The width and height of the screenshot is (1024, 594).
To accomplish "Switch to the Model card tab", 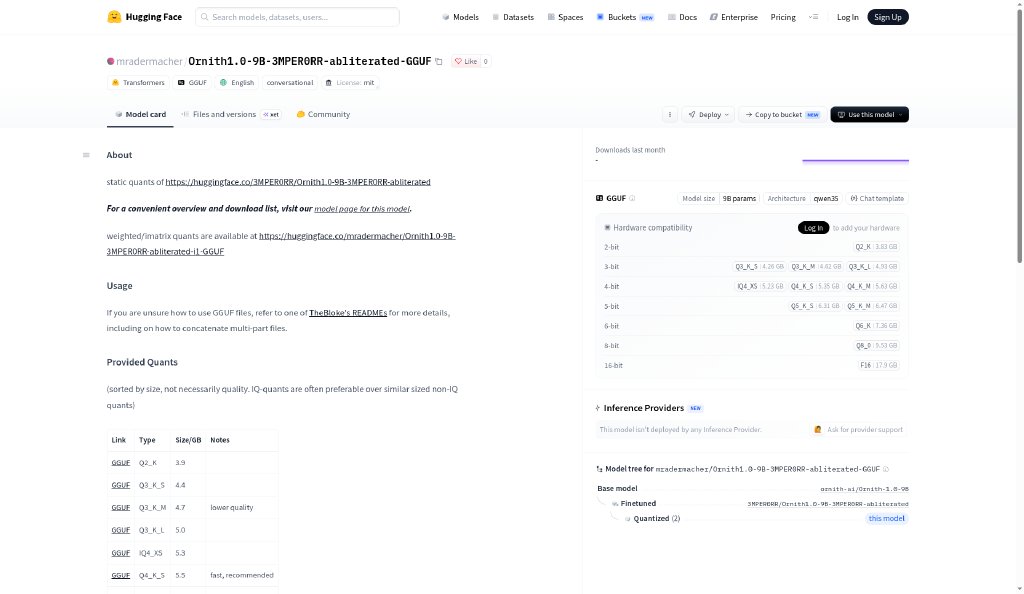I will 140,114.
